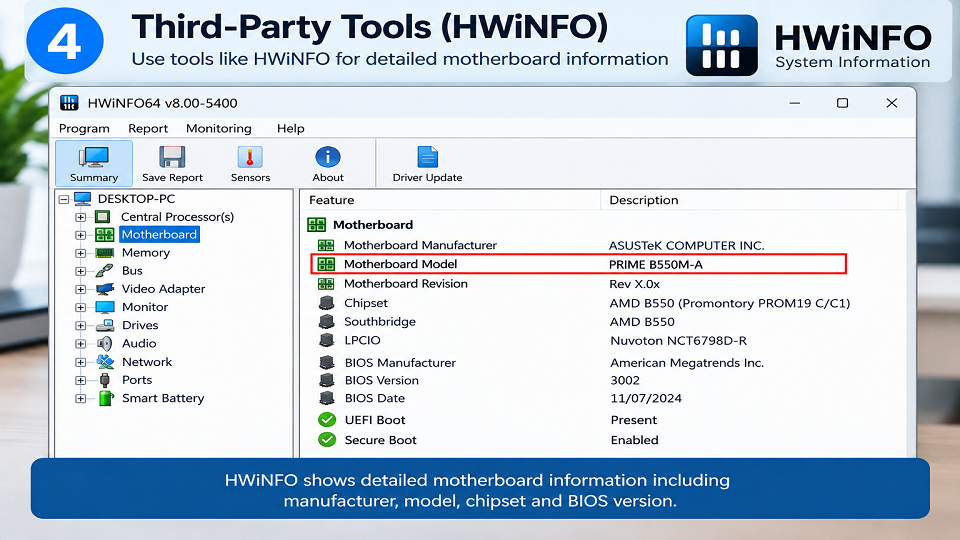Open the Monitoring menu
Screen dimensions: 960x540
pos(219,129)
